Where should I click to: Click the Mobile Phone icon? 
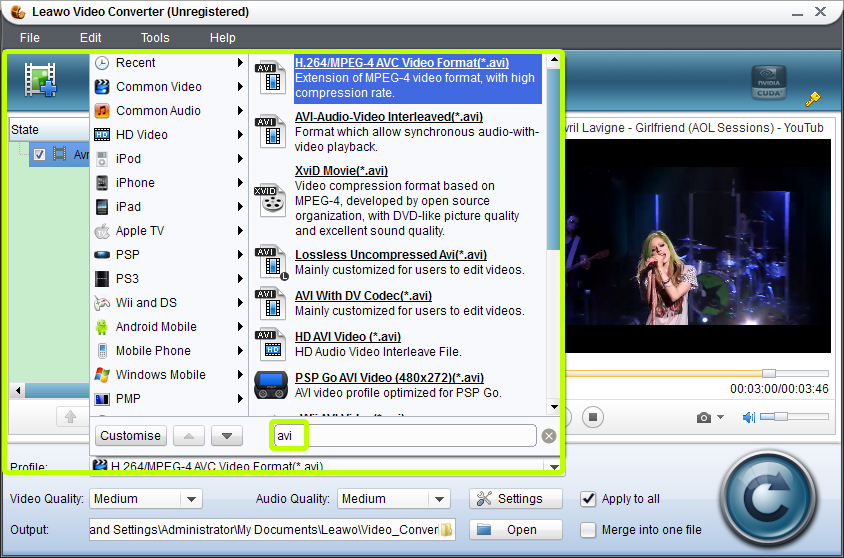click(x=102, y=351)
